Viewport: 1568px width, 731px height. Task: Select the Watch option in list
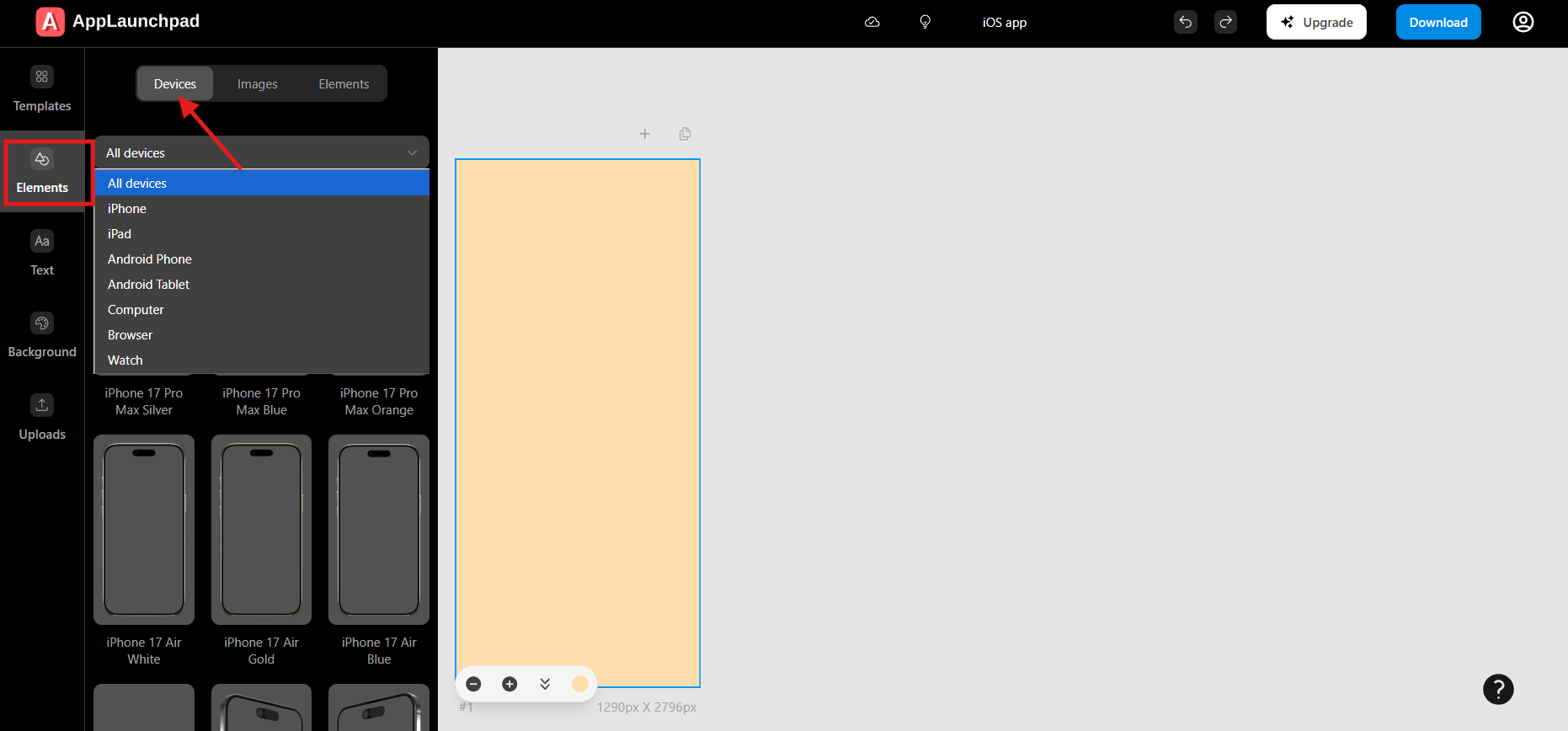click(125, 360)
